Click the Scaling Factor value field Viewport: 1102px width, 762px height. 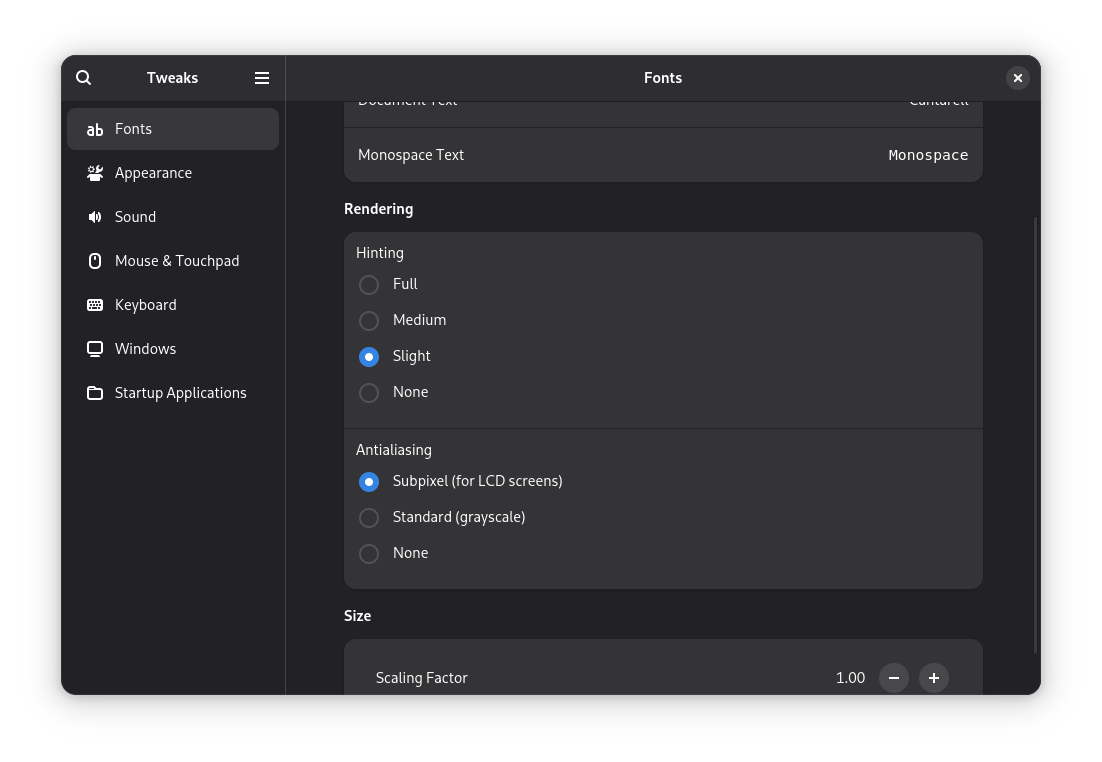tap(850, 678)
